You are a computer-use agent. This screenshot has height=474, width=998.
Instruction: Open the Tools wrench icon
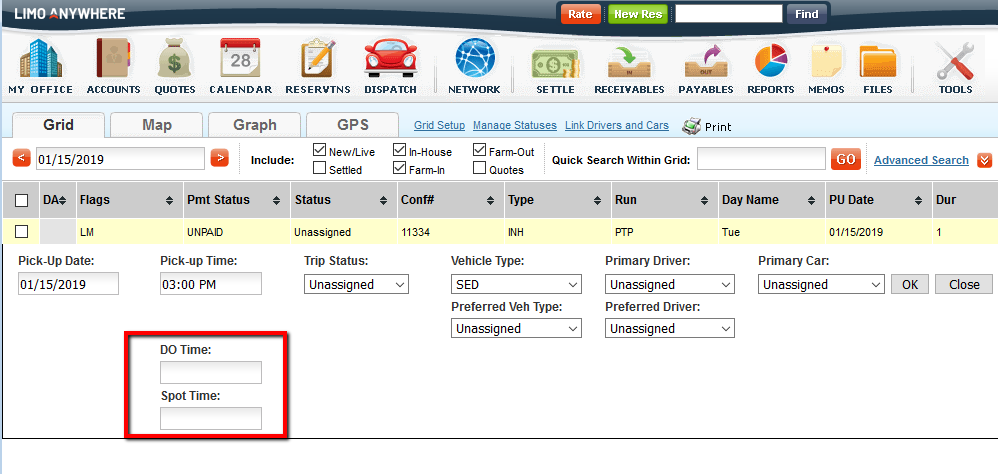coord(955,58)
